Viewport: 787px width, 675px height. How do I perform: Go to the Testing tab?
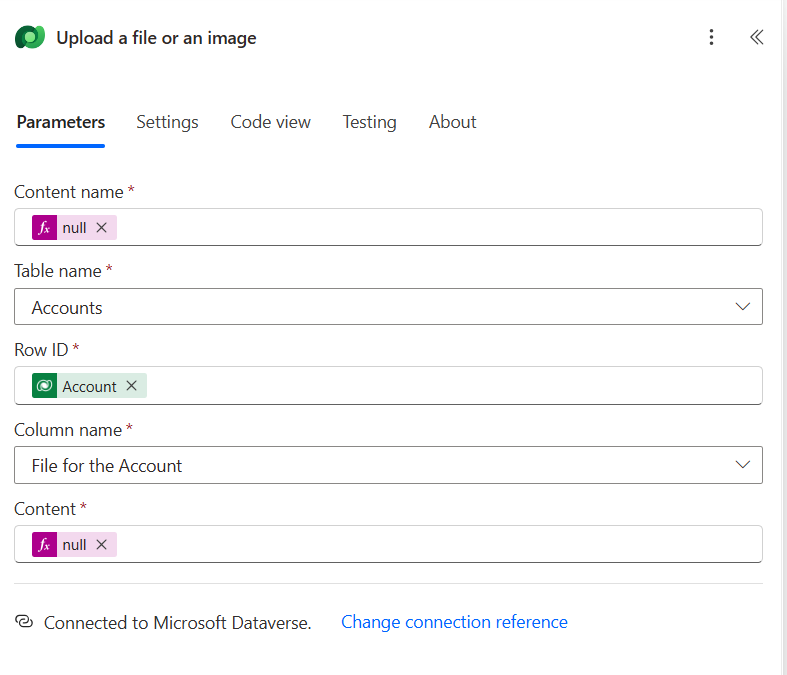[369, 122]
